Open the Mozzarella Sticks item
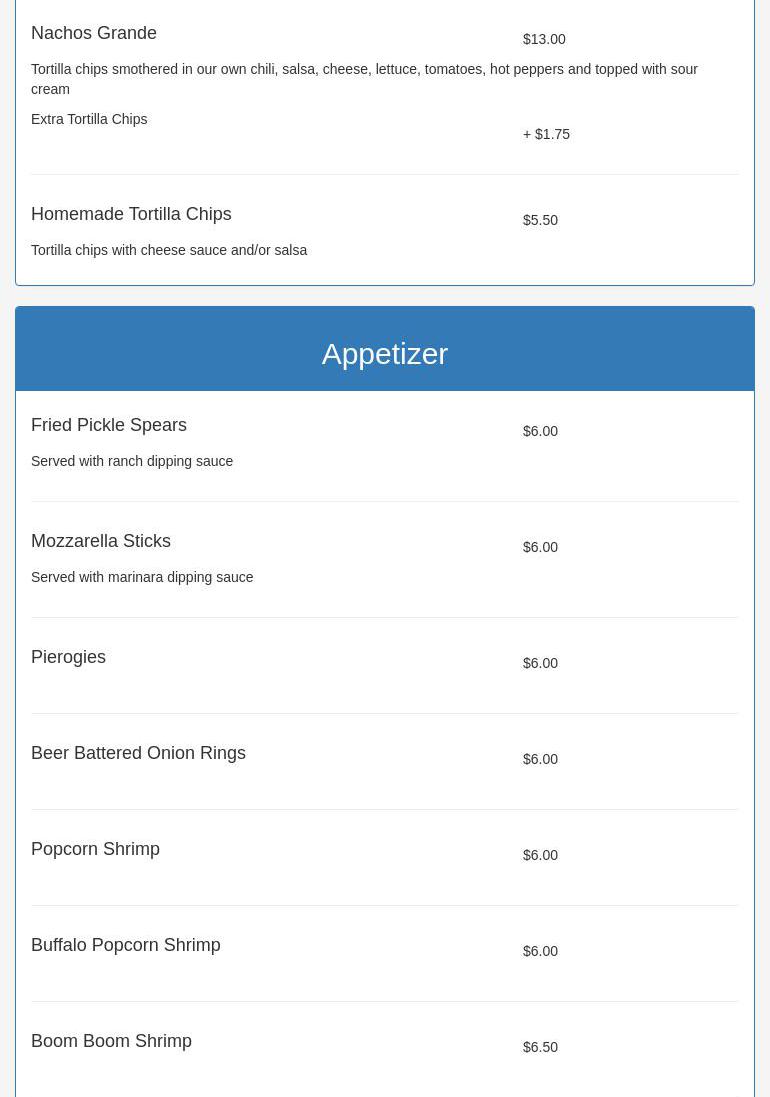This screenshot has width=770, height=1097. [x=101, y=541]
